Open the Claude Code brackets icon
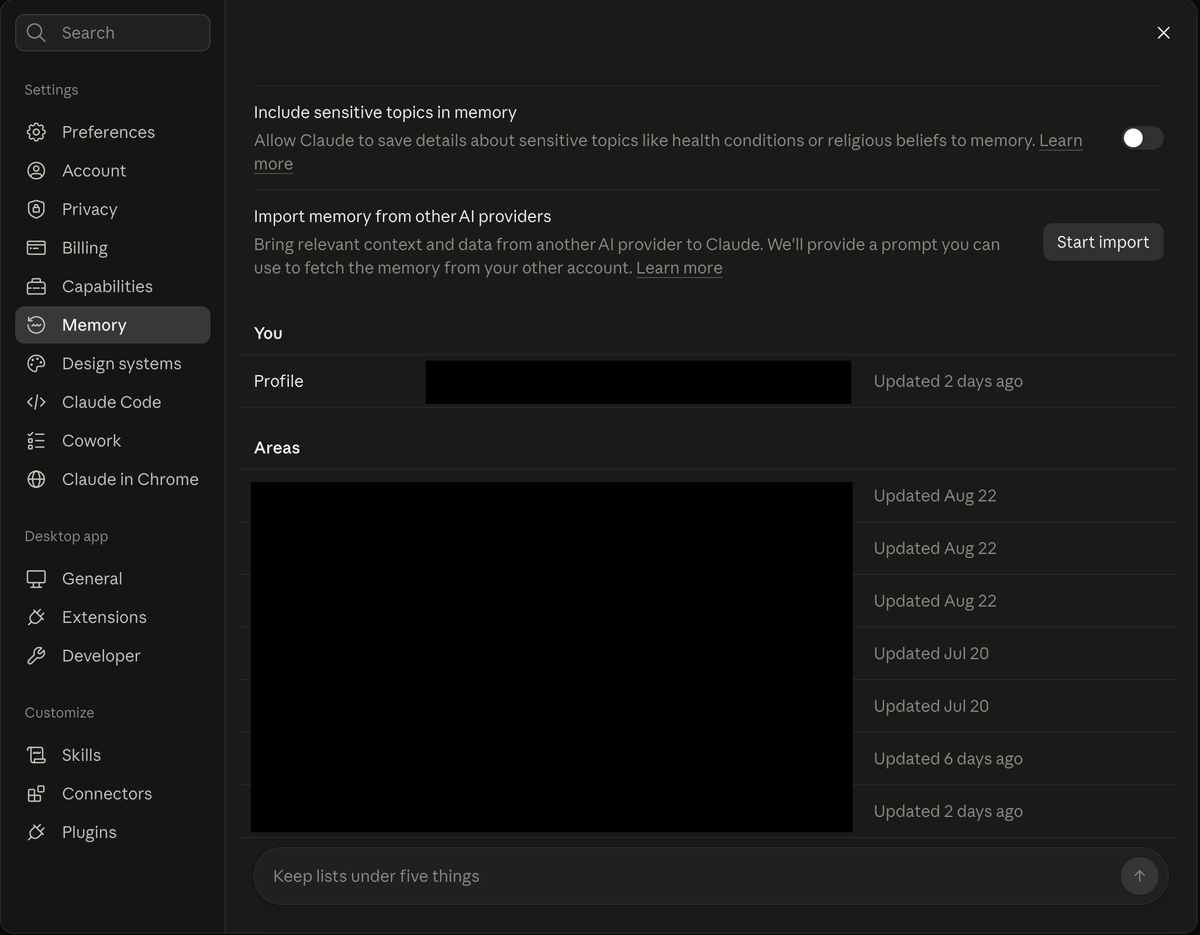Viewport: 1200px width, 935px height. [x=36, y=402]
